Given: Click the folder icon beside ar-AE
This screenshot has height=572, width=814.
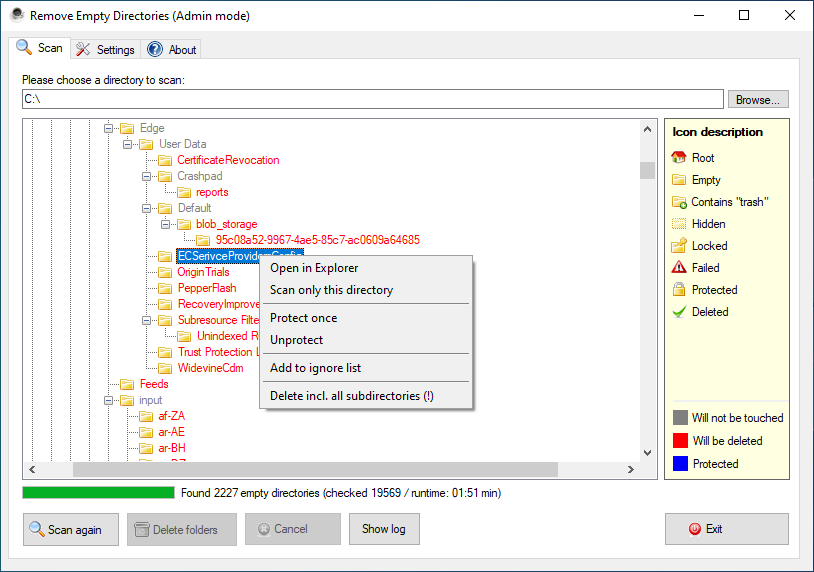Looking at the screenshot, I should 146,432.
